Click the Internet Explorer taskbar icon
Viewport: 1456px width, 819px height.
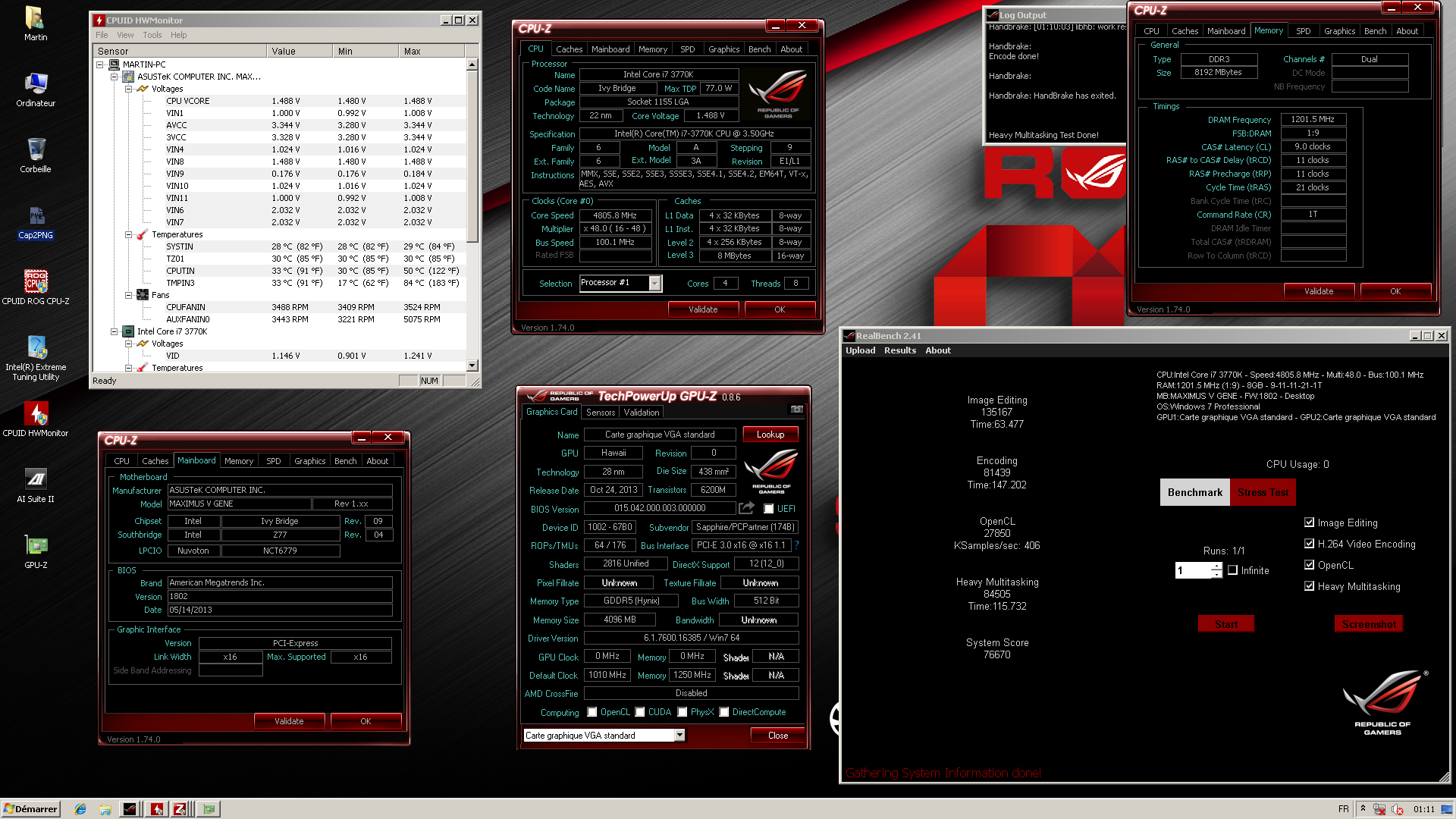point(80,809)
